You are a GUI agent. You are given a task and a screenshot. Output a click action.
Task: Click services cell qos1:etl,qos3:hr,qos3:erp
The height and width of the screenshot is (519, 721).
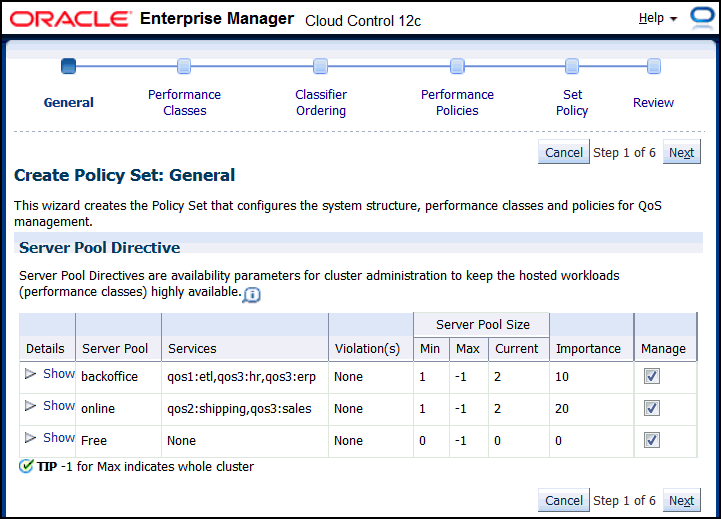click(241, 376)
